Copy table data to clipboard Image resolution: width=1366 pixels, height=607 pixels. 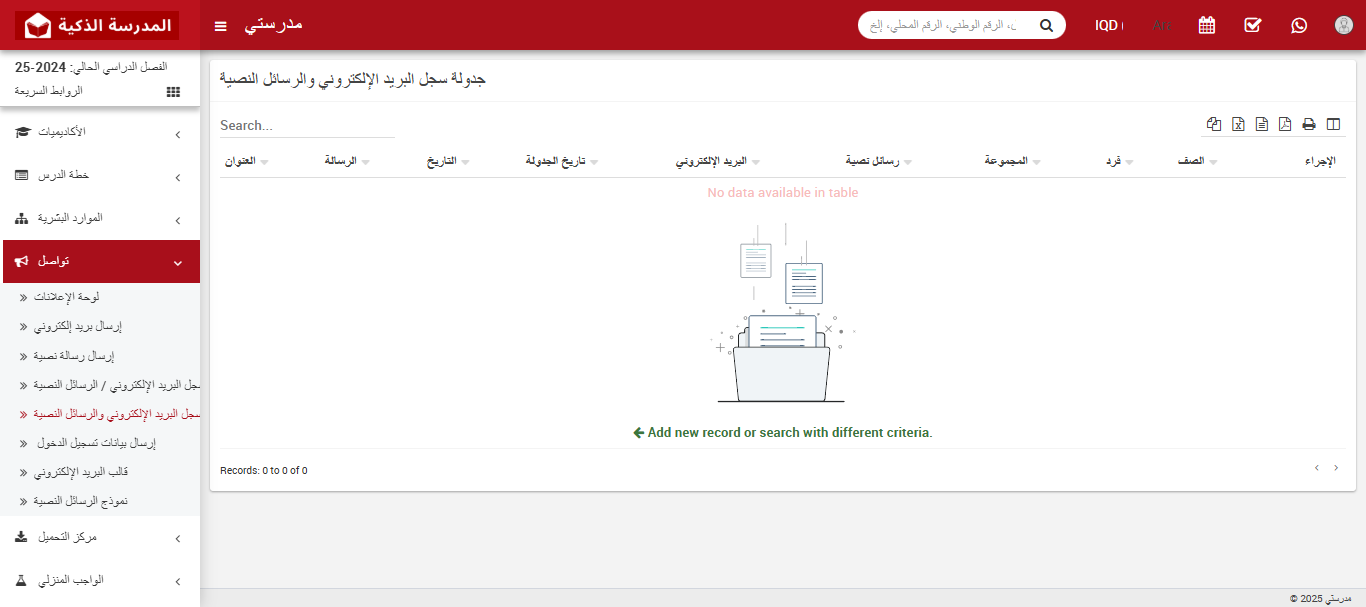pos(1213,124)
